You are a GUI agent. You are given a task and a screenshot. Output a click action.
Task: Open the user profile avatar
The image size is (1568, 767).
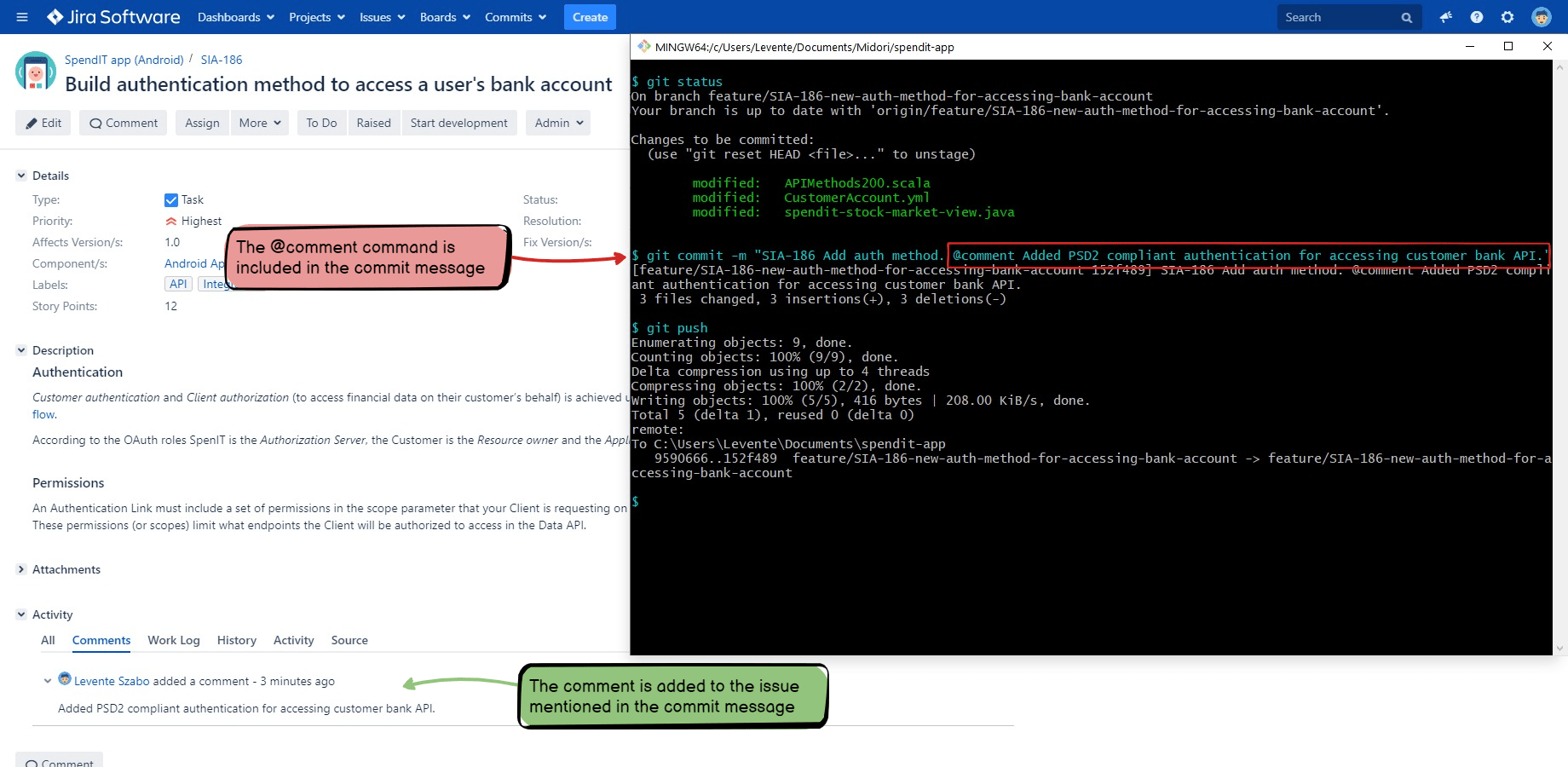coord(1541,17)
